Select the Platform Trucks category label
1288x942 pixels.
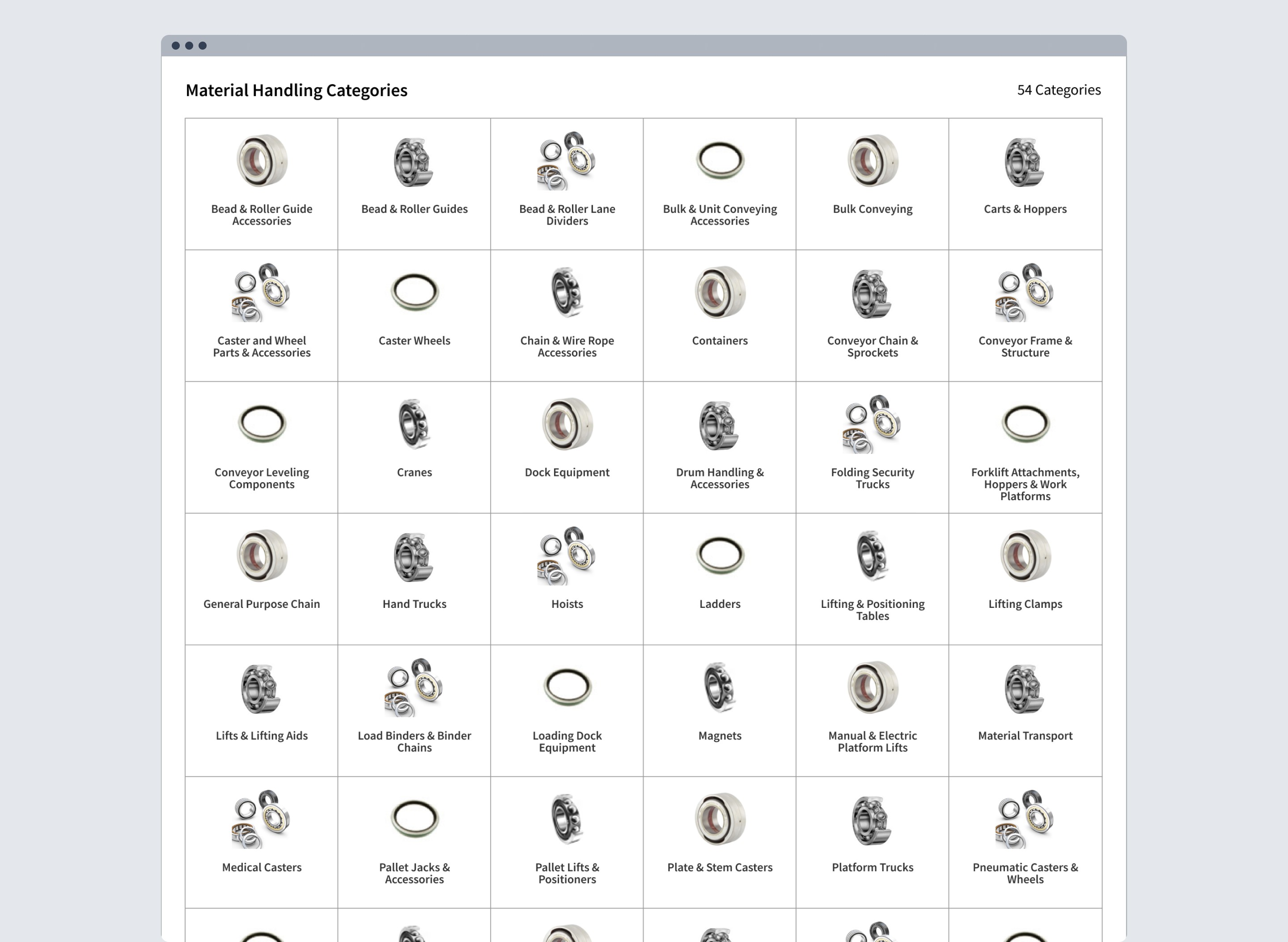(873, 868)
